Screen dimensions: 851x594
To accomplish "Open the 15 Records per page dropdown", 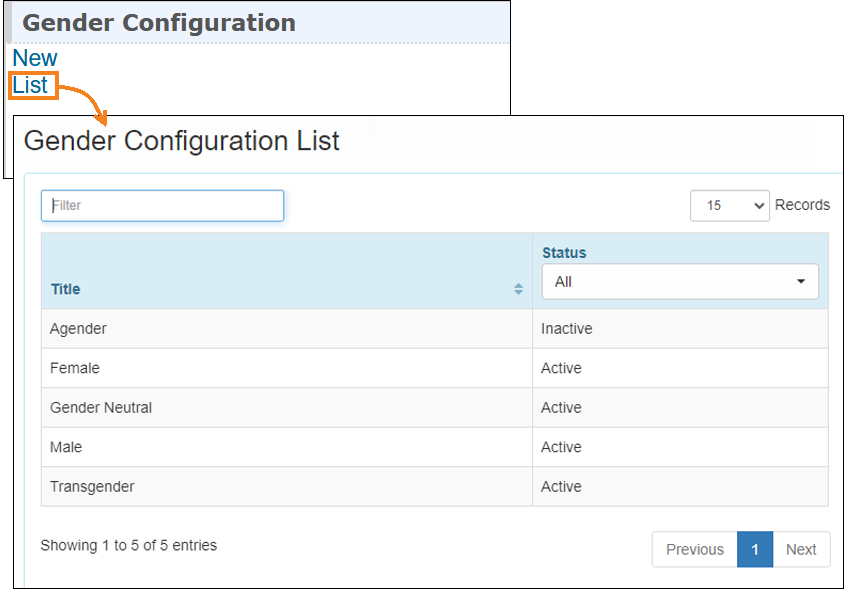I will point(729,206).
